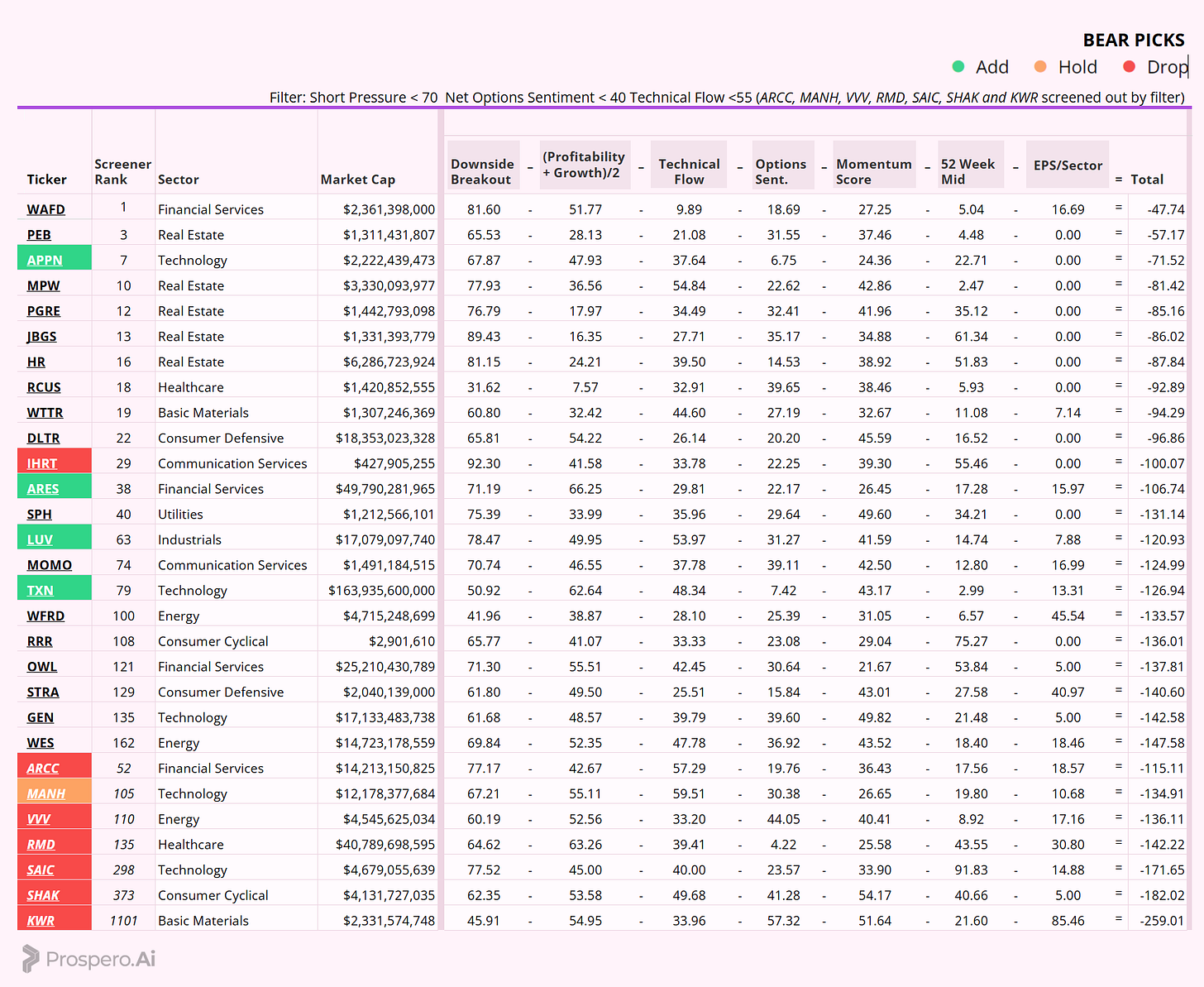1204x987 pixels.
Task: Click the Market Cap column header
Action: 358,180
